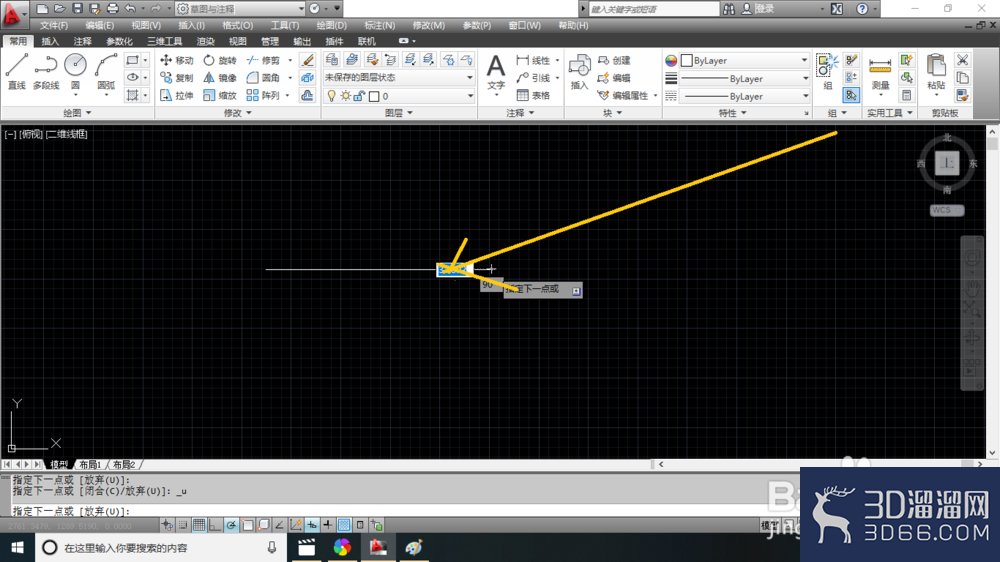Screen dimensions: 1000x562
Task: Click the 插入 (Insert block) icon
Action: pos(579,71)
